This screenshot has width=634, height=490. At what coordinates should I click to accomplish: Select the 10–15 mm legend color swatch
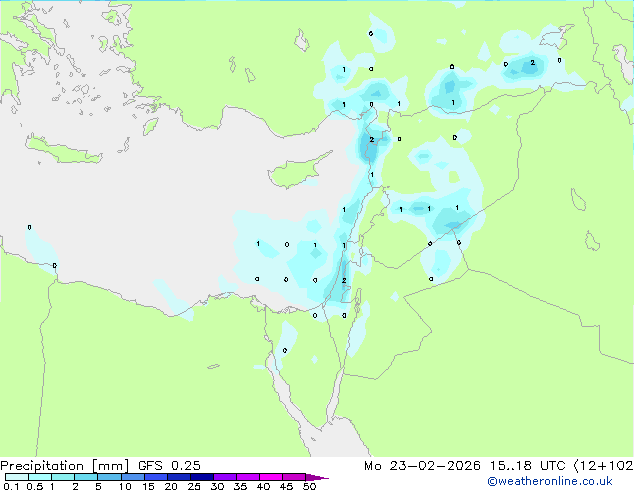point(132,477)
